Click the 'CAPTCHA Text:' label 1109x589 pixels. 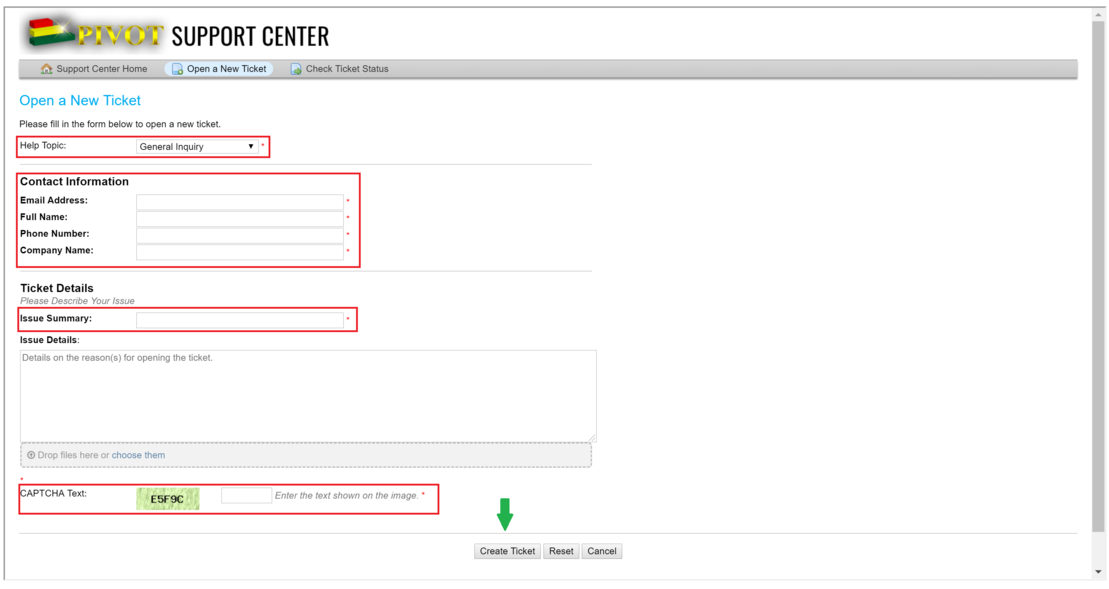coord(53,494)
